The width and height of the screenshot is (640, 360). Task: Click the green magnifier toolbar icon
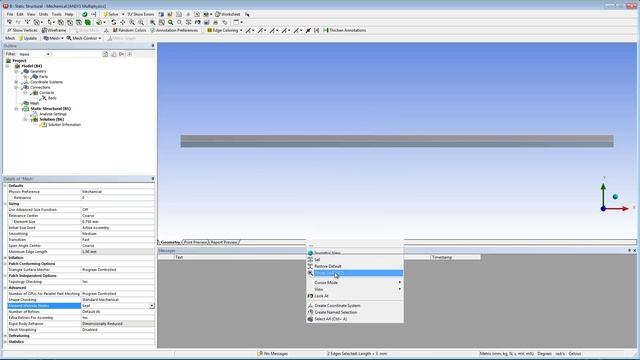tap(171, 22)
